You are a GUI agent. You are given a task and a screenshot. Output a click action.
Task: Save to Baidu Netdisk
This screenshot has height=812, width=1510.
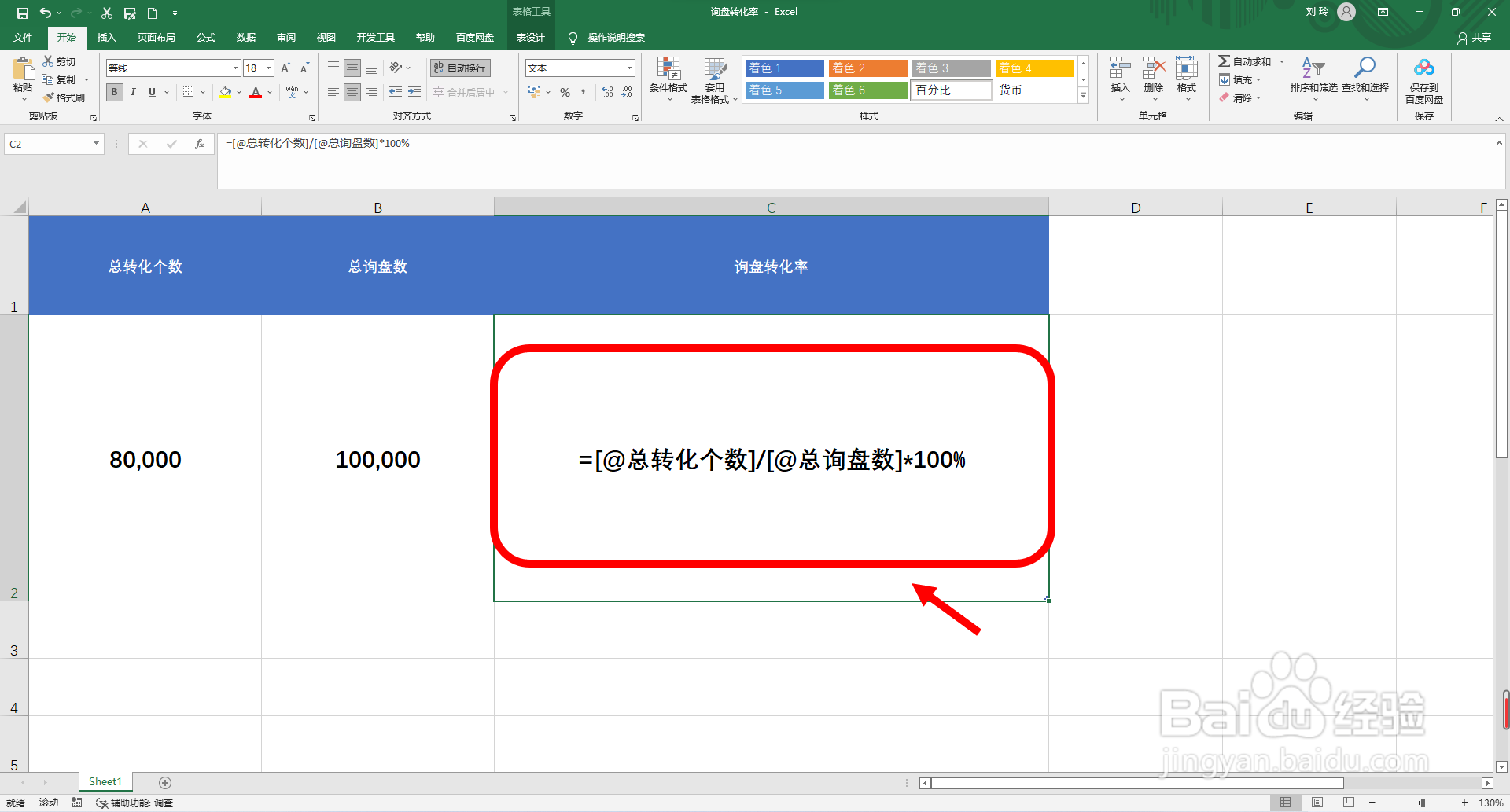pos(1424,80)
